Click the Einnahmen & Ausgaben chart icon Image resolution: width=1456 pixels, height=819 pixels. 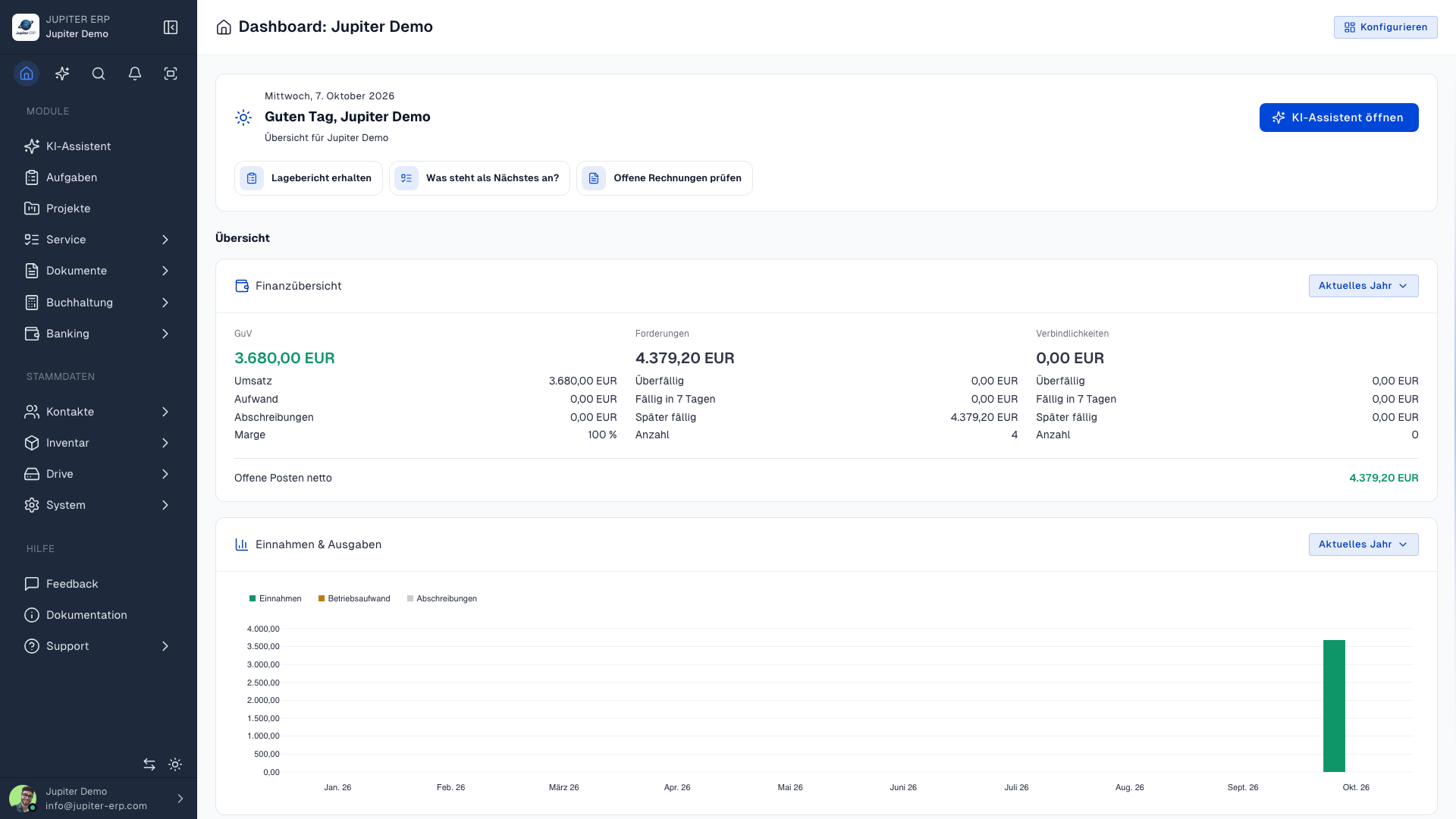pyautogui.click(x=242, y=544)
